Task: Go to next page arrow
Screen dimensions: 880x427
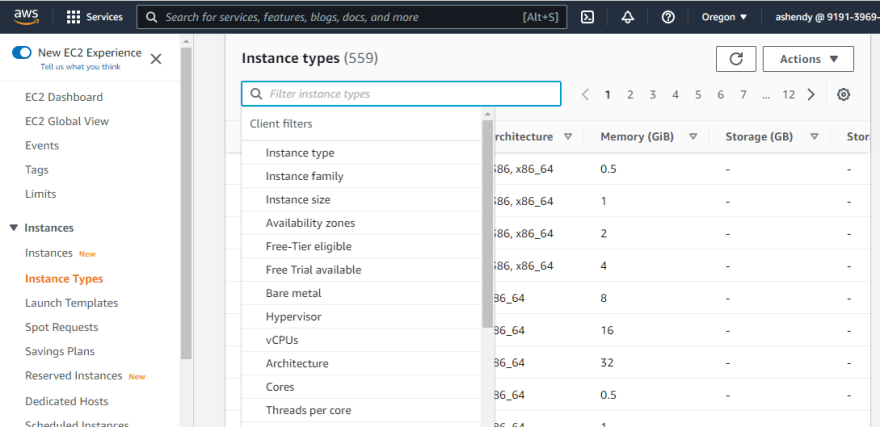Action: coord(810,94)
